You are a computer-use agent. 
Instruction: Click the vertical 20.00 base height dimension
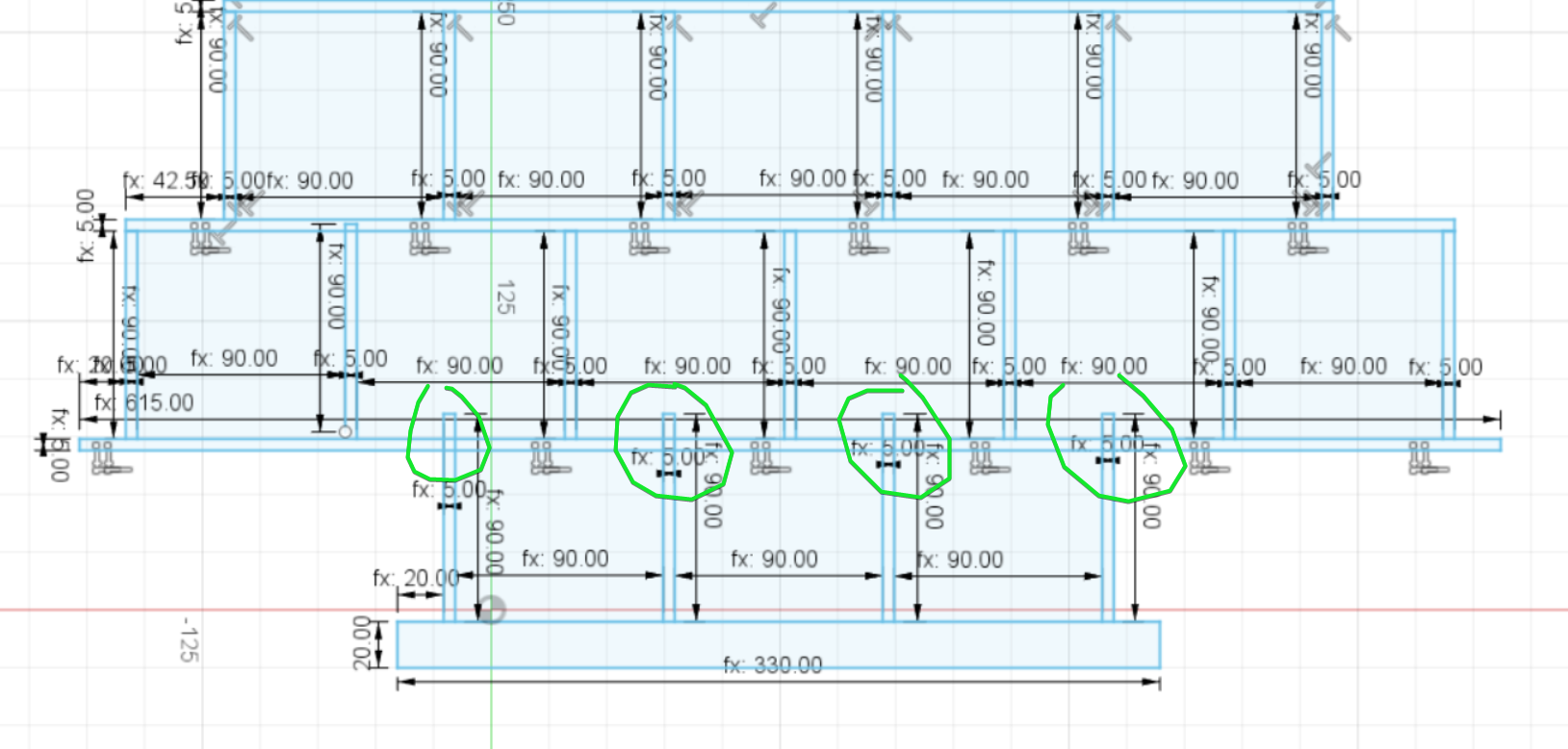tap(362, 643)
